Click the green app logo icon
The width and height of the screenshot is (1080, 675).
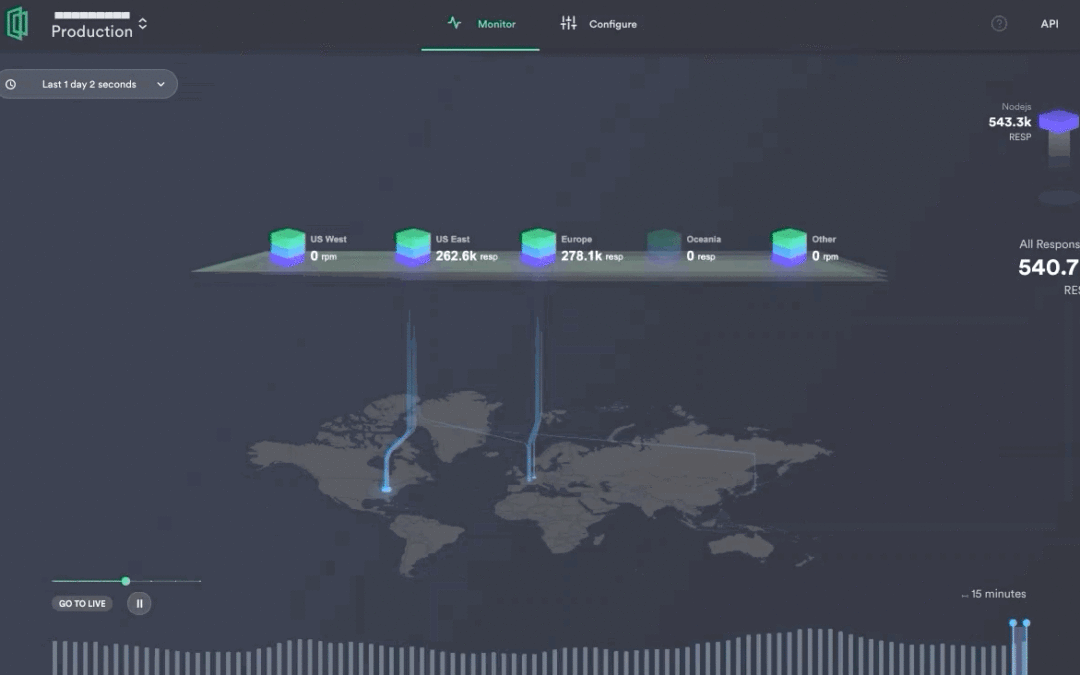tap(17, 23)
